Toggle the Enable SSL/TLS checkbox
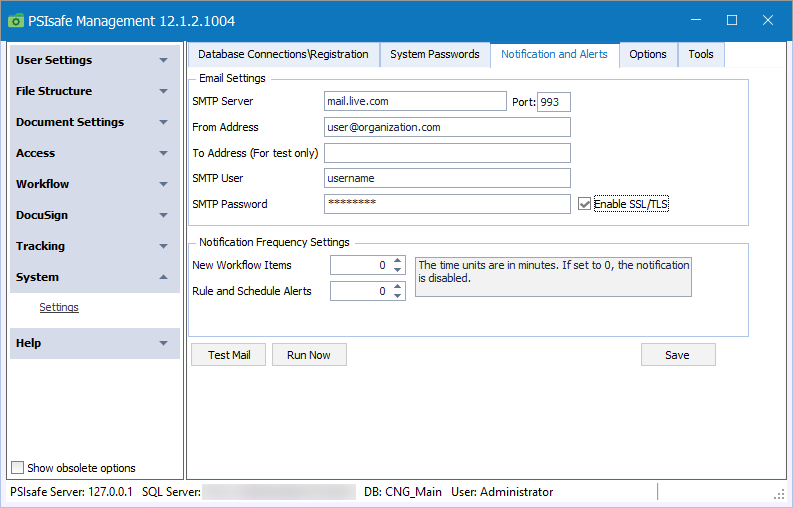Image resolution: width=793 pixels, height=508 pixels. (x=584, y=204)
